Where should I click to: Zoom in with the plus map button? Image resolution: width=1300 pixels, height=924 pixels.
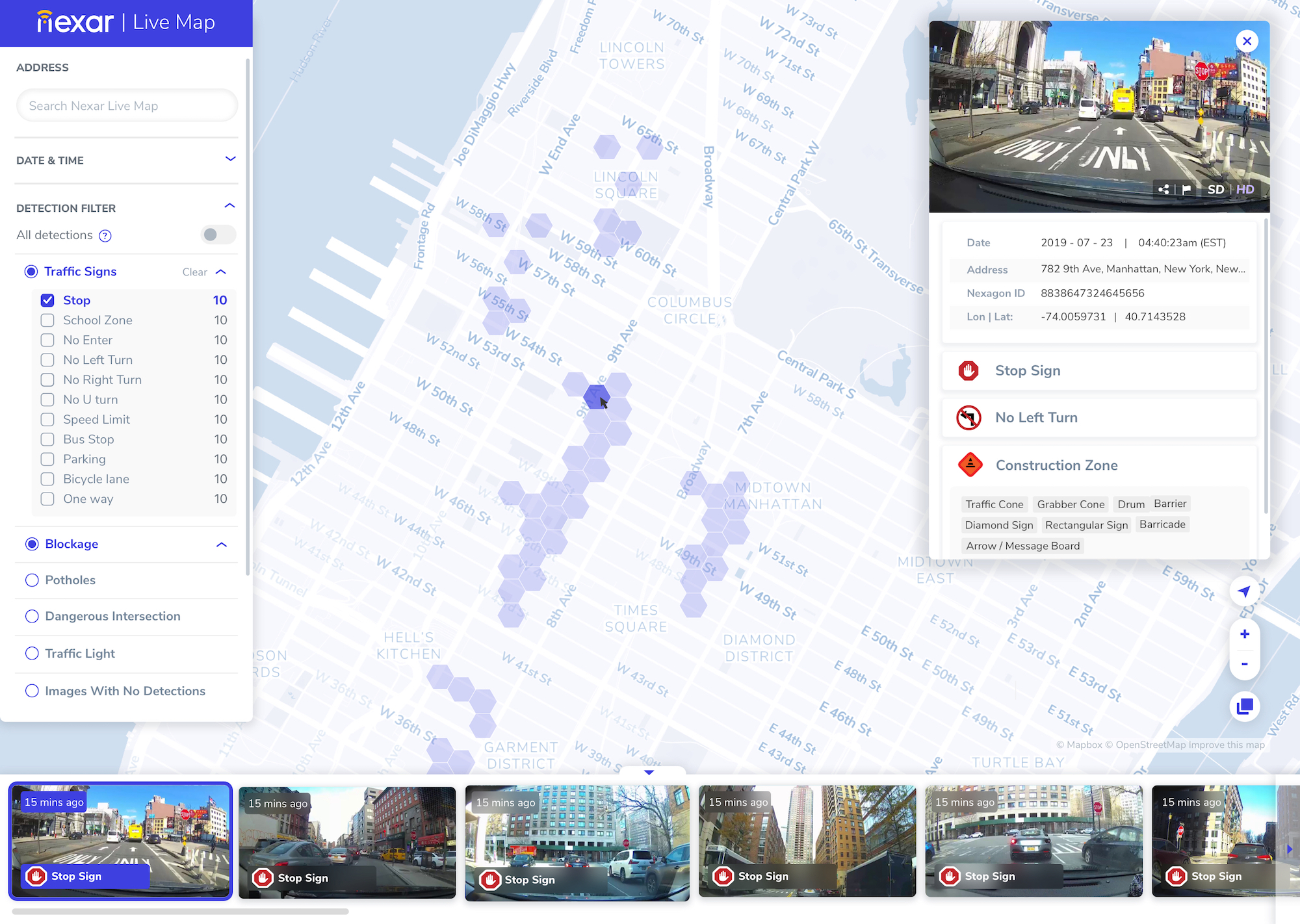(1244, 634)
